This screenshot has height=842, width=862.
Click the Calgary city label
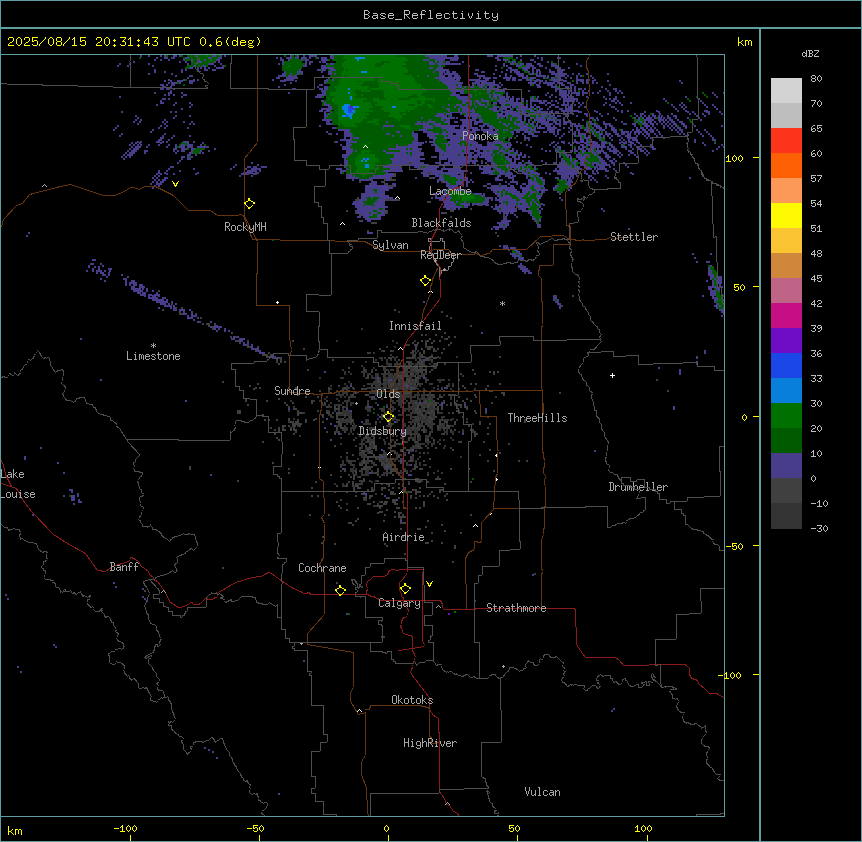399,603
